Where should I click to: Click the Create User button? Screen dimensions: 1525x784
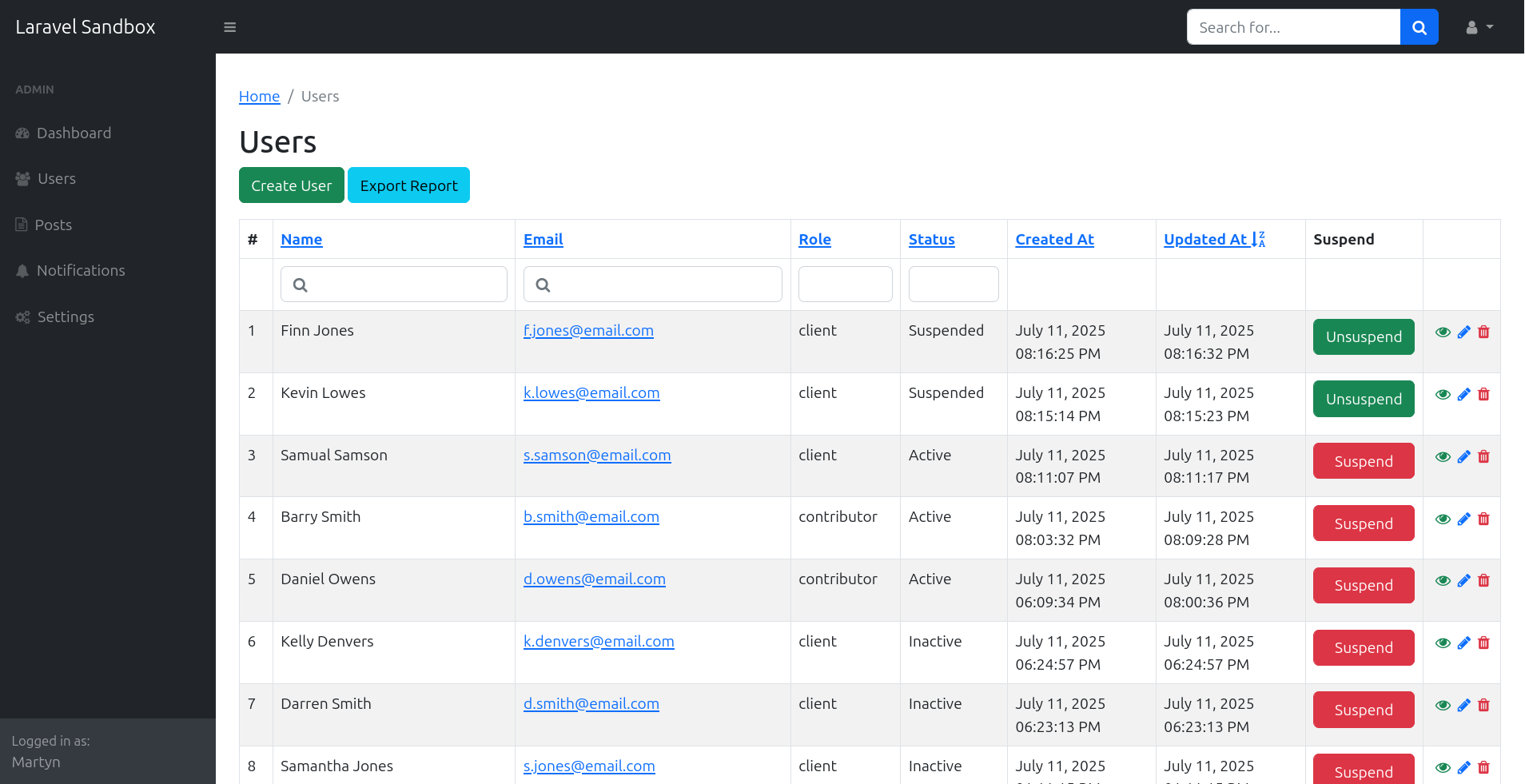[291, 185]
